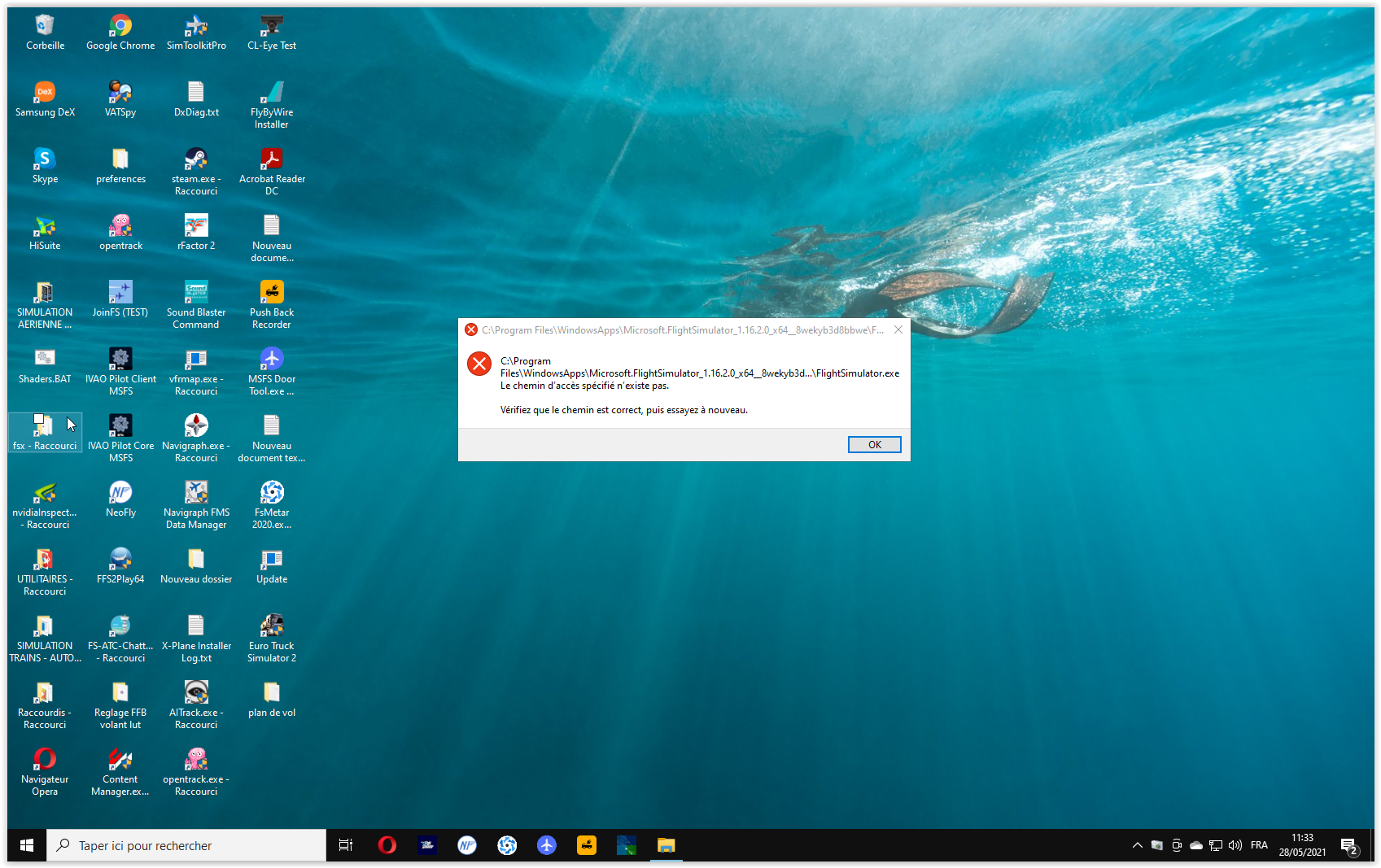The image size is (1381, 868).
Task: Select the Sound Blaster Command icon
Action: click(196, 305)
